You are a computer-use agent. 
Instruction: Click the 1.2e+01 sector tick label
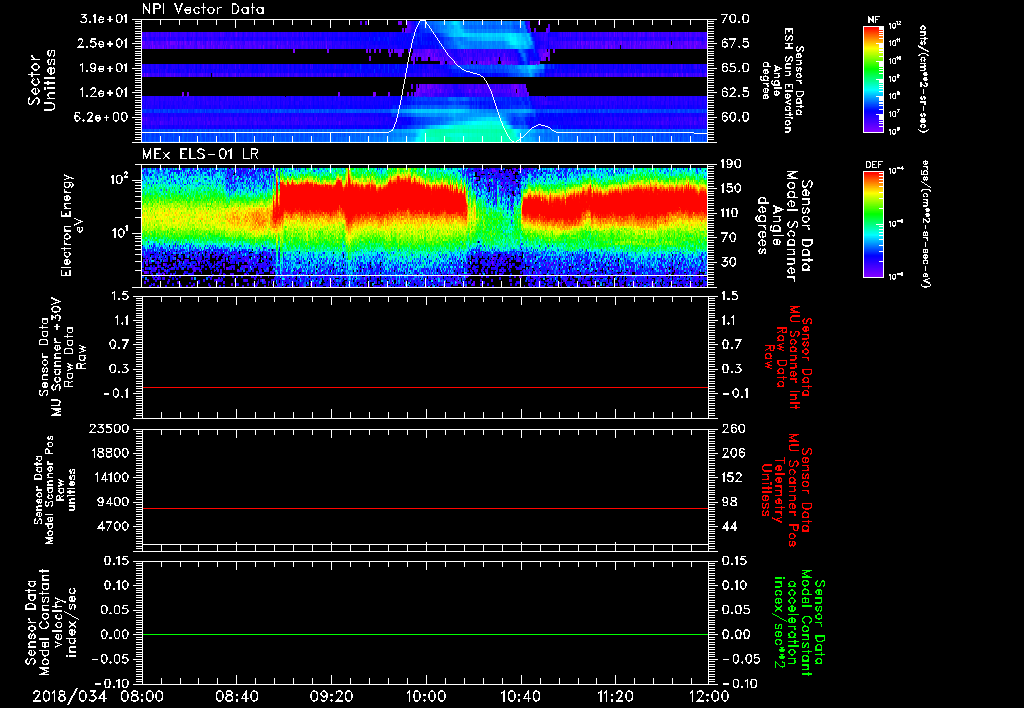[103, 93]
